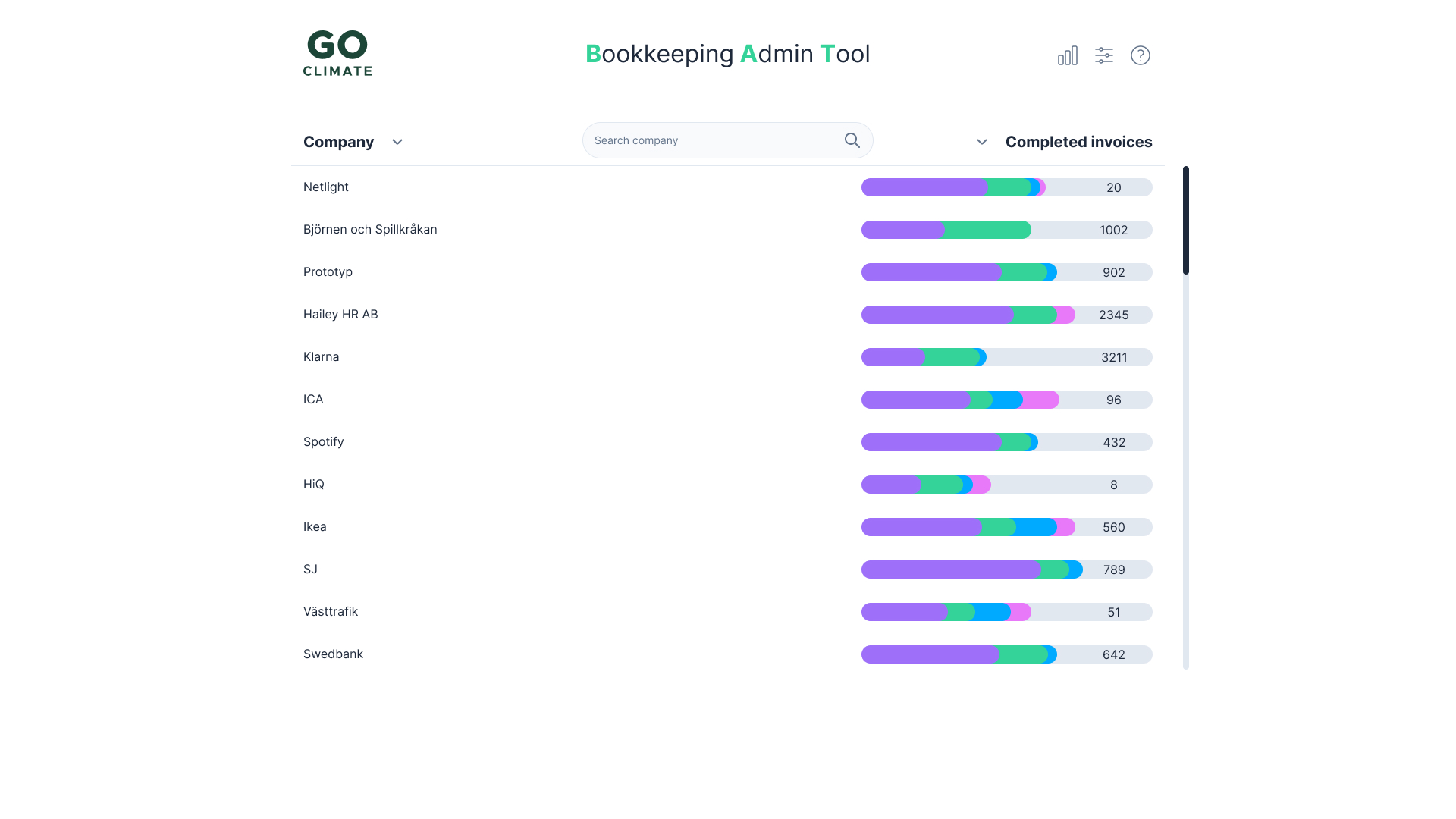Open the bar chart statistics icon

pyautogui.click(x=1067, y=55)
